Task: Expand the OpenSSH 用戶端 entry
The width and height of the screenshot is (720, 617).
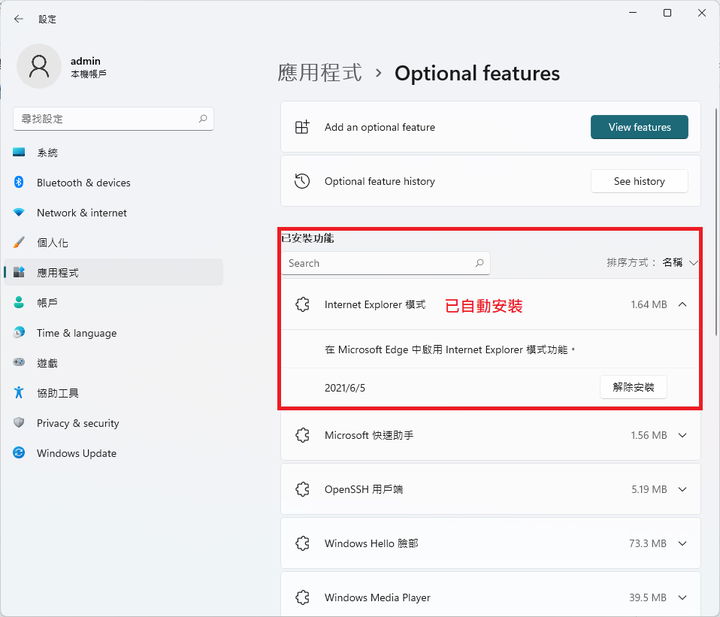Action: 682,489
